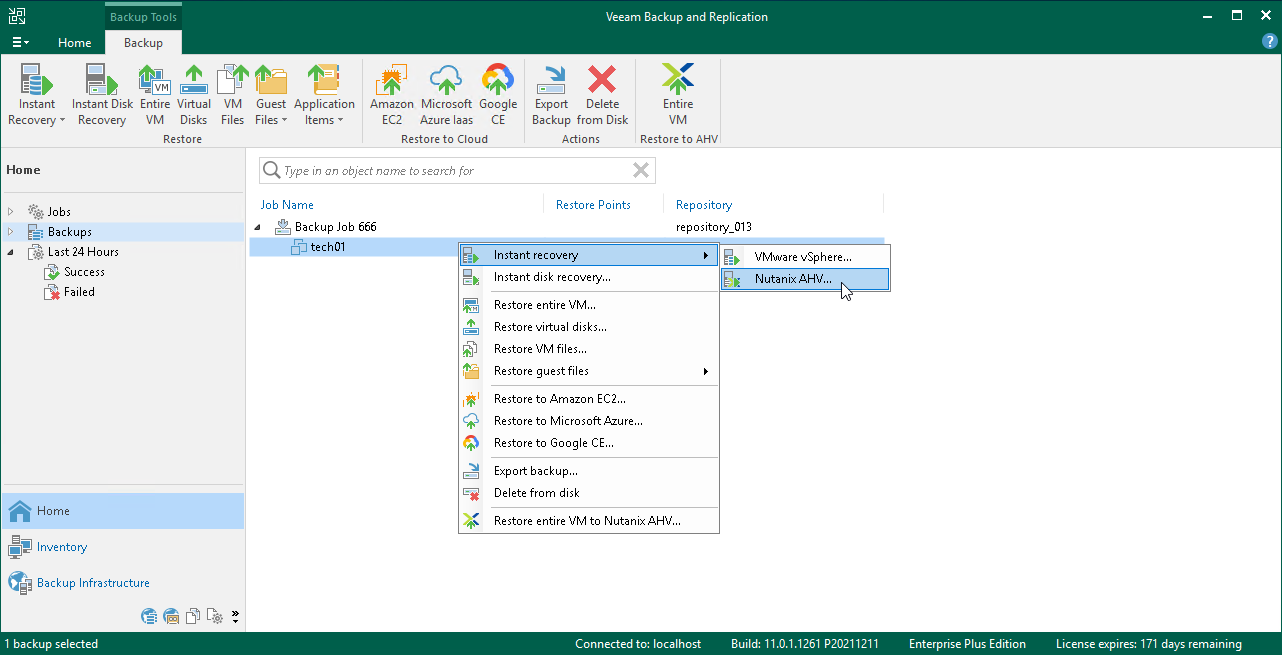
Task: Collapse the Last 24 Hours node
Action: 11,252
